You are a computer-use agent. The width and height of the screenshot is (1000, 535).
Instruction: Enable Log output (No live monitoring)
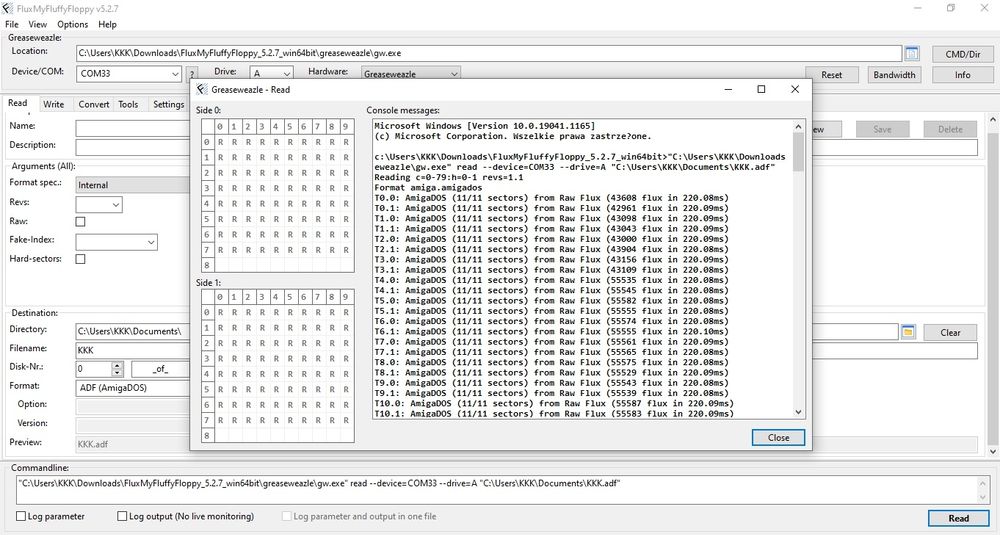122,516
